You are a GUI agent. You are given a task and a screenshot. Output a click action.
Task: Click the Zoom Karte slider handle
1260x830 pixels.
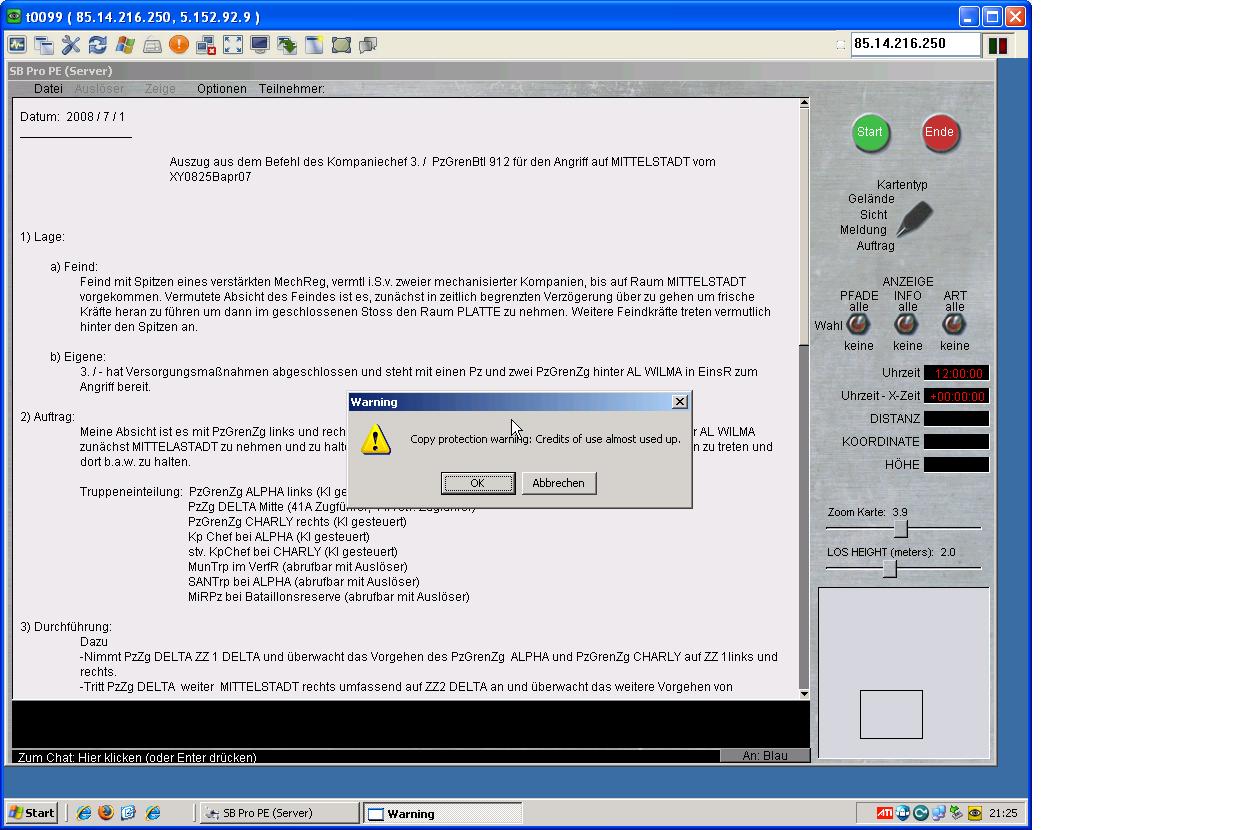(900, 528)
